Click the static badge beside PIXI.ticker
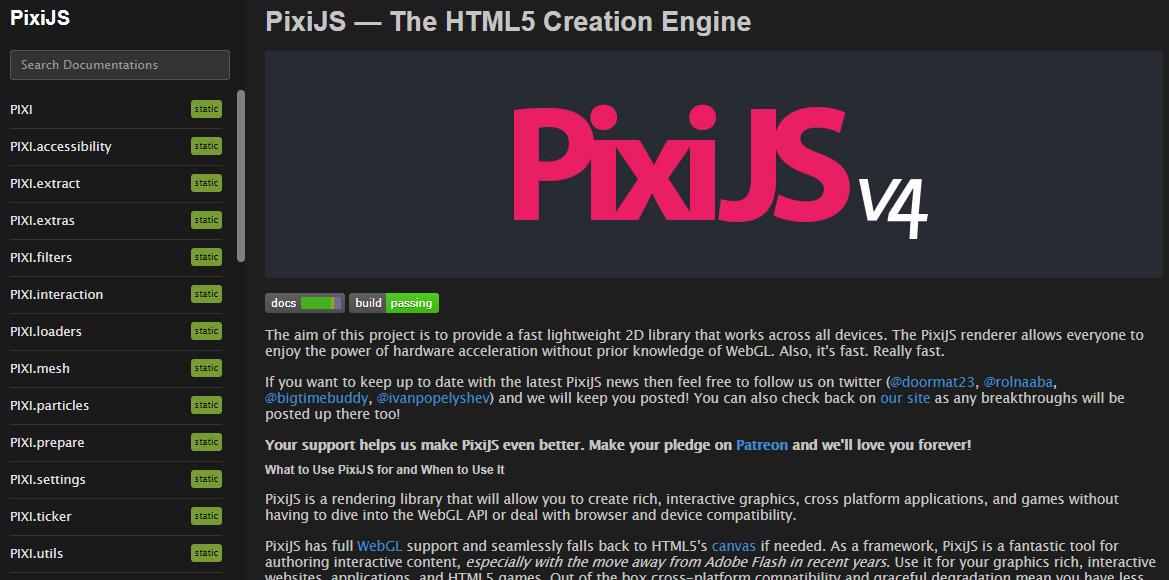 (x=207, y=515)
